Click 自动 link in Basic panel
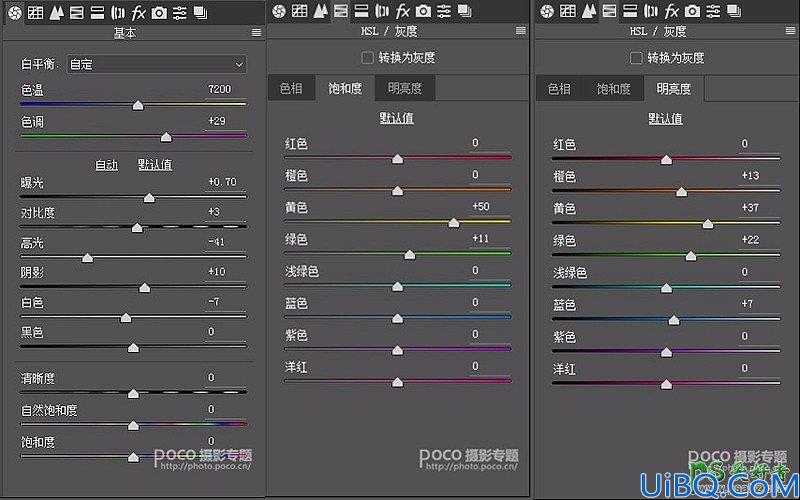This screenshot has height=500, width=800. 107,165
